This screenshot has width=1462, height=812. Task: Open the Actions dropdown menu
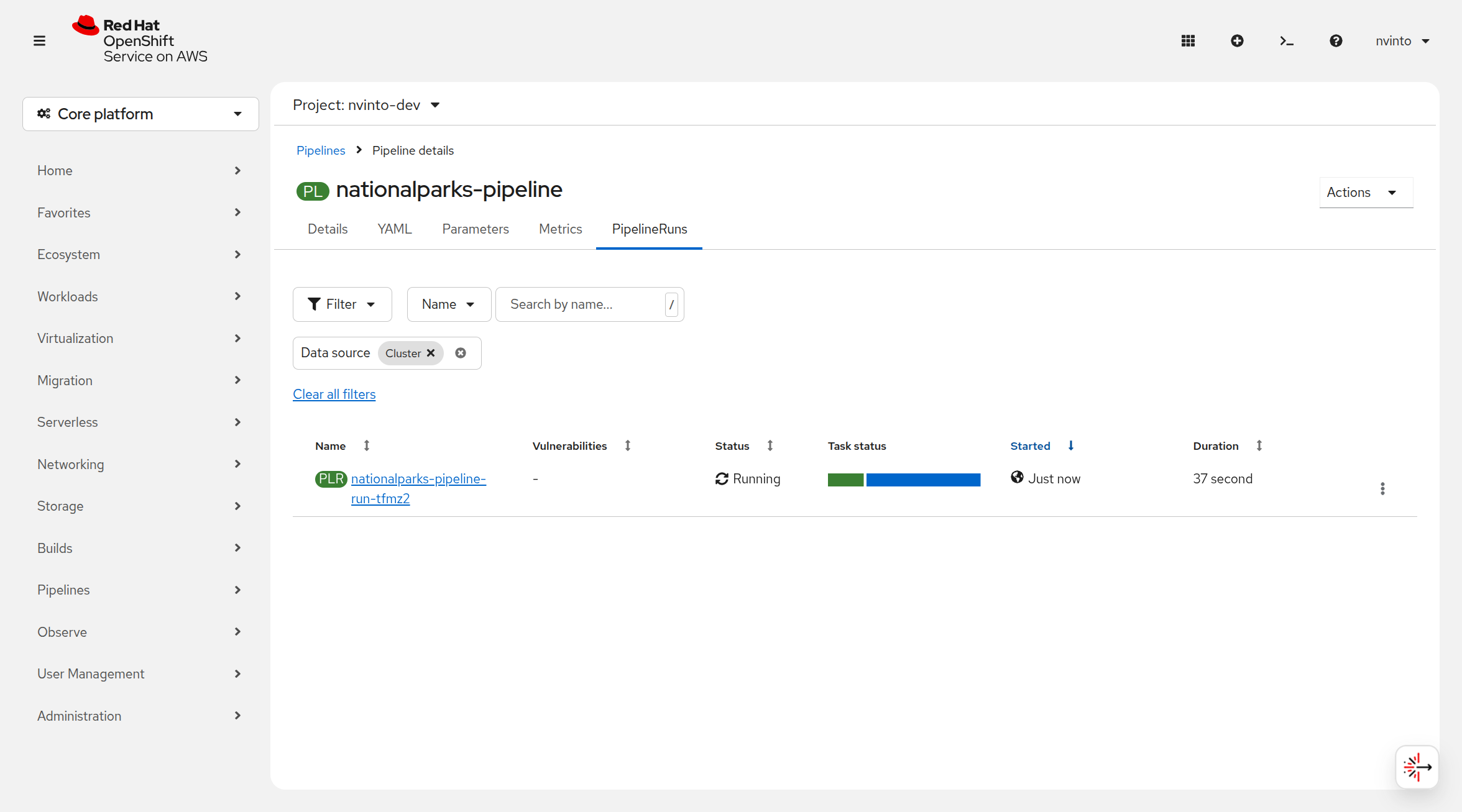point(1366,193)
